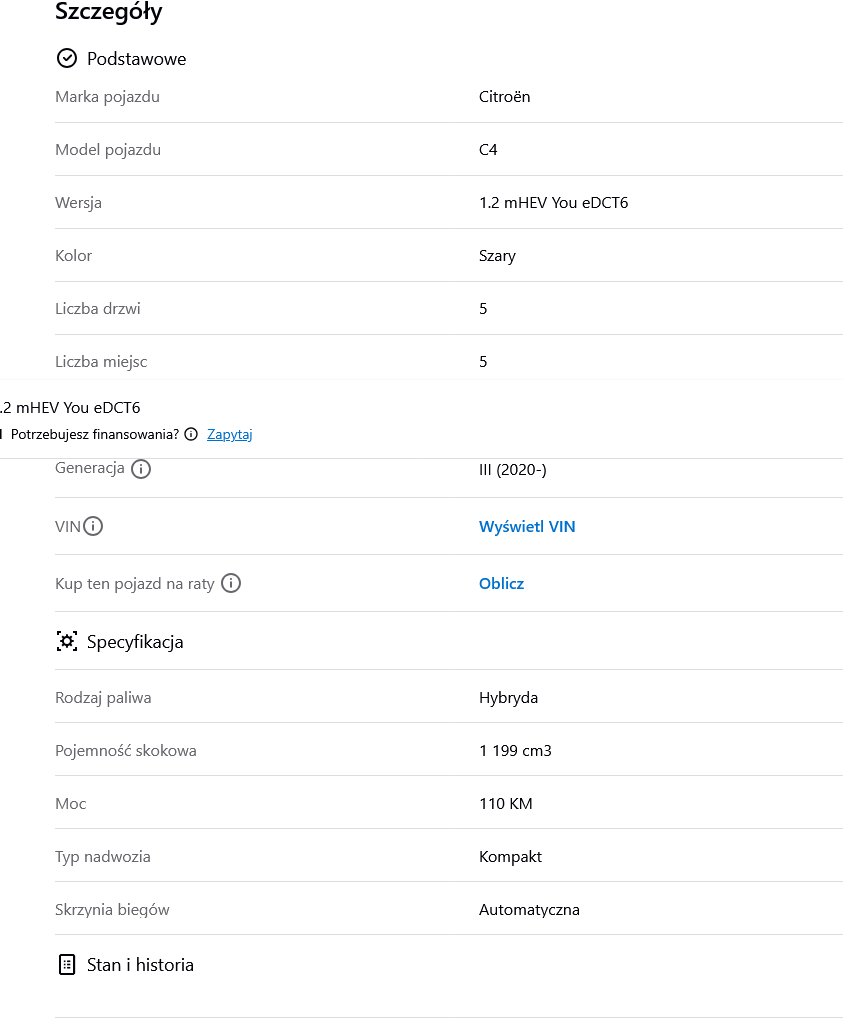Image resolution: width=843 pixels, height=1034 pixels.
Task: Select the III (2020-) generation value
Action: [513, 469]
